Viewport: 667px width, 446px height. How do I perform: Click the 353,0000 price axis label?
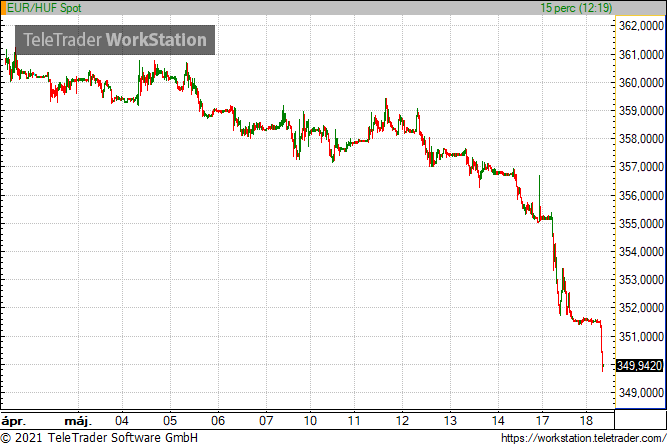[641, 280]
